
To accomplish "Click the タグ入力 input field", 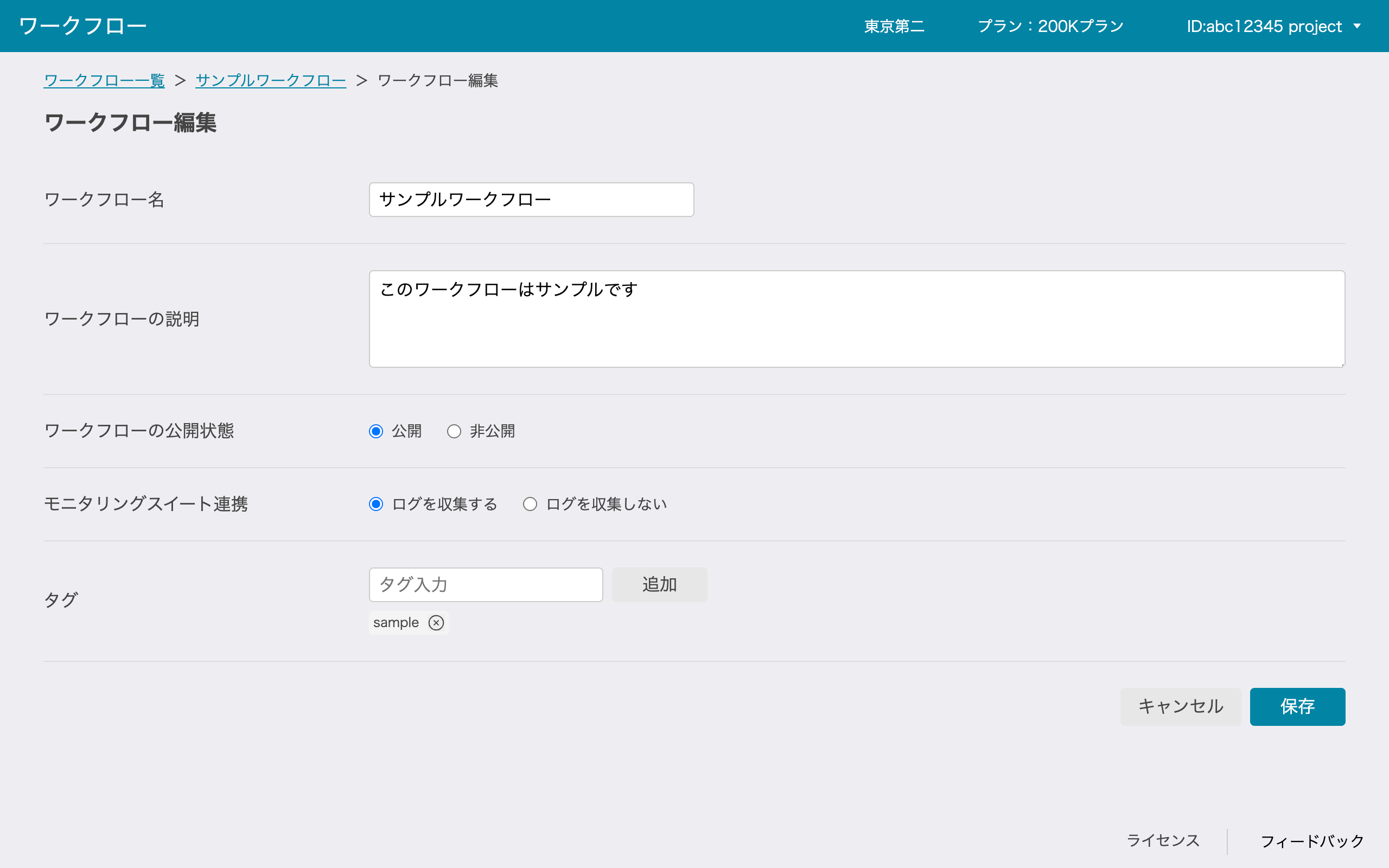I will (486, 584).
